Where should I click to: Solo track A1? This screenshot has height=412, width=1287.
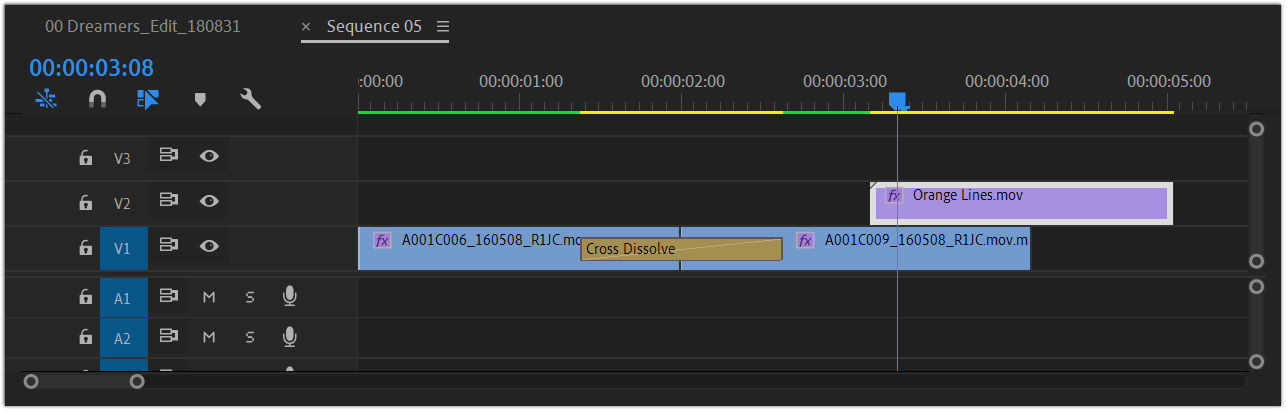pyautogui.click(x=250, y=297)
